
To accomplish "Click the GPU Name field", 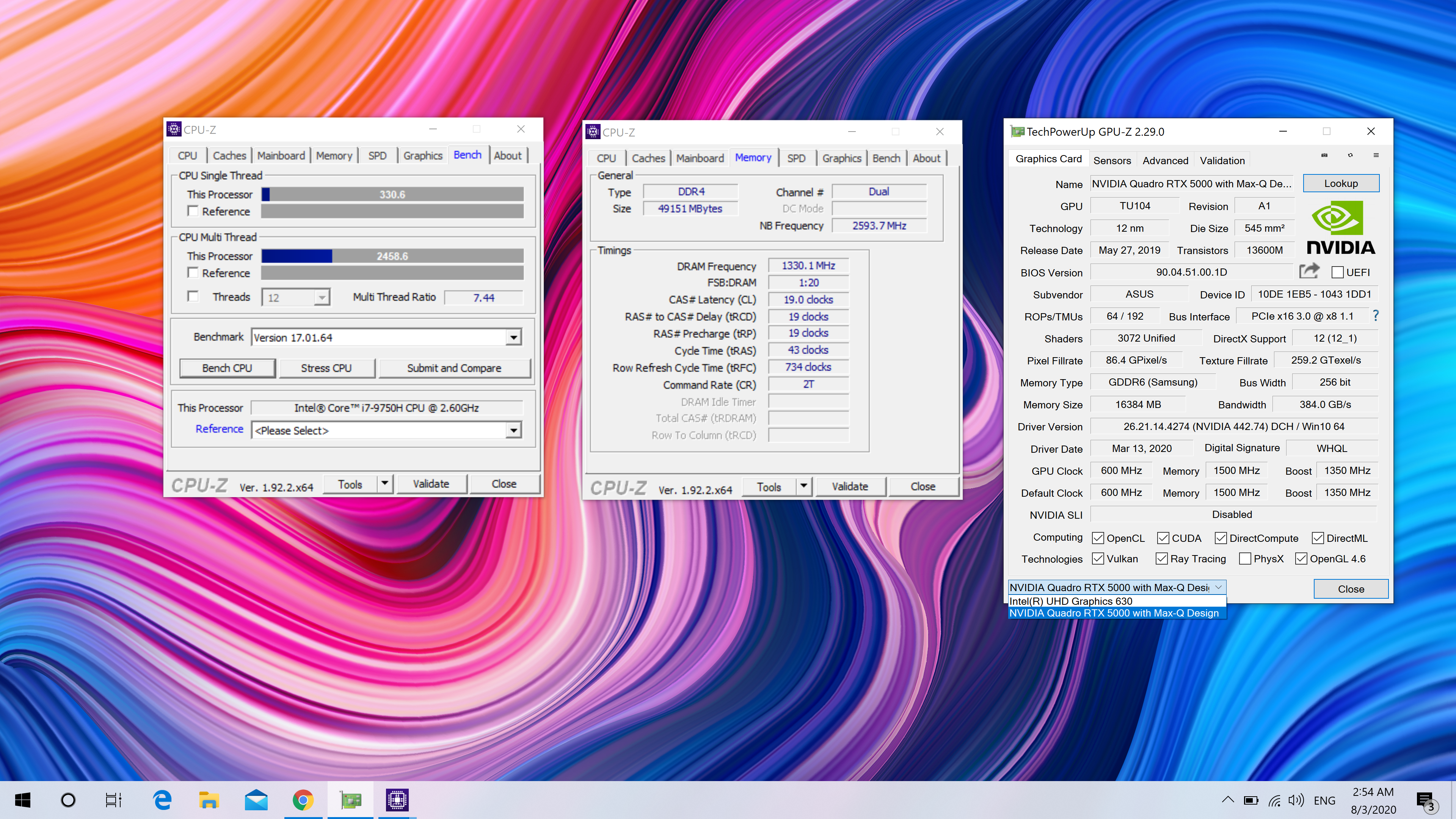I will tap(1191, 184).
